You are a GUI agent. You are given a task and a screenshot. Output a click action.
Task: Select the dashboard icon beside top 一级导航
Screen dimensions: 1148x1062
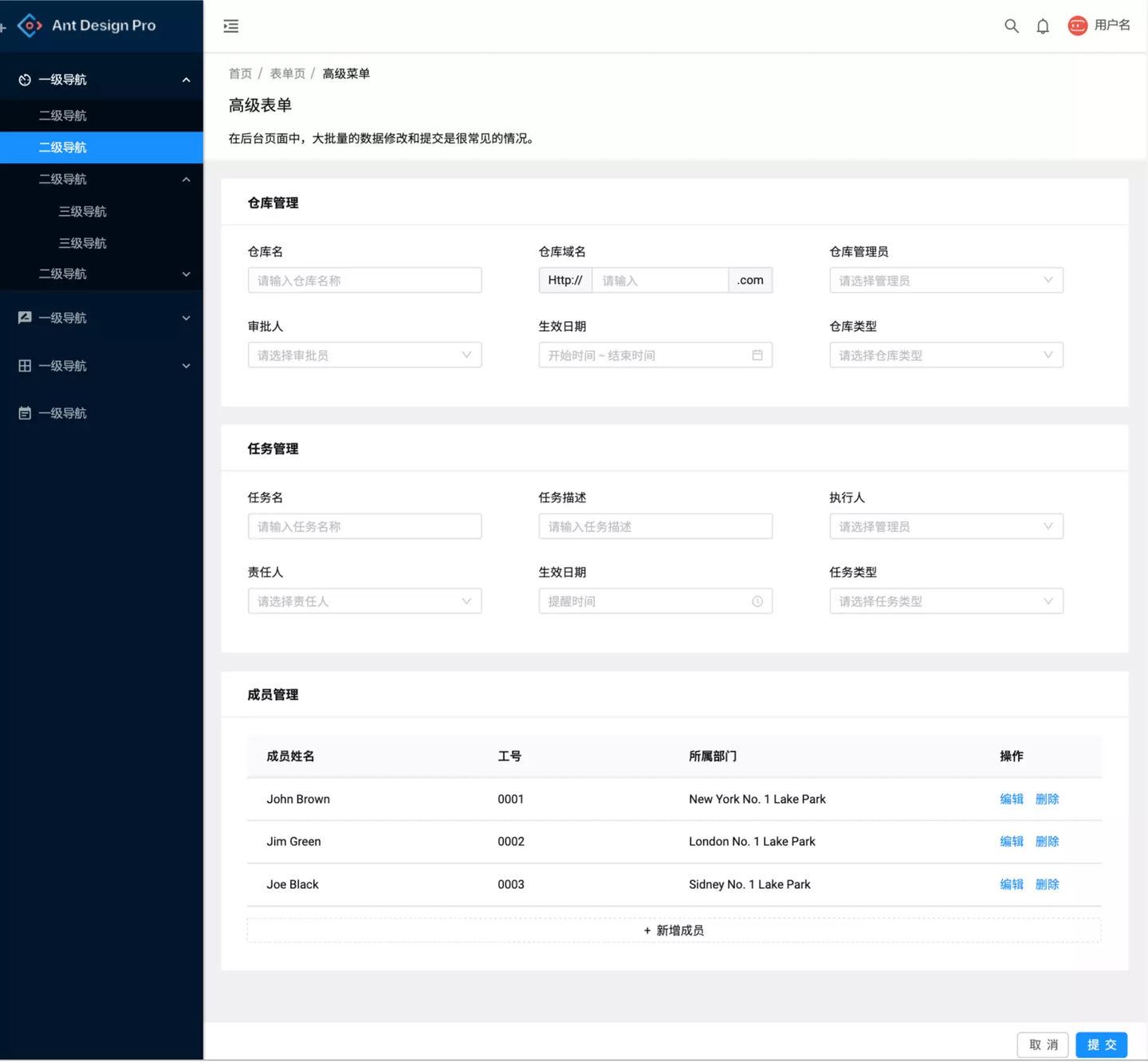point(24,79)
